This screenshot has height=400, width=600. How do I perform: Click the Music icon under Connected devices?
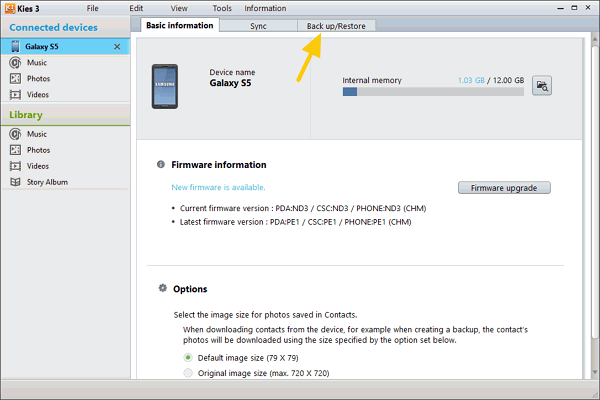(15, 63)
